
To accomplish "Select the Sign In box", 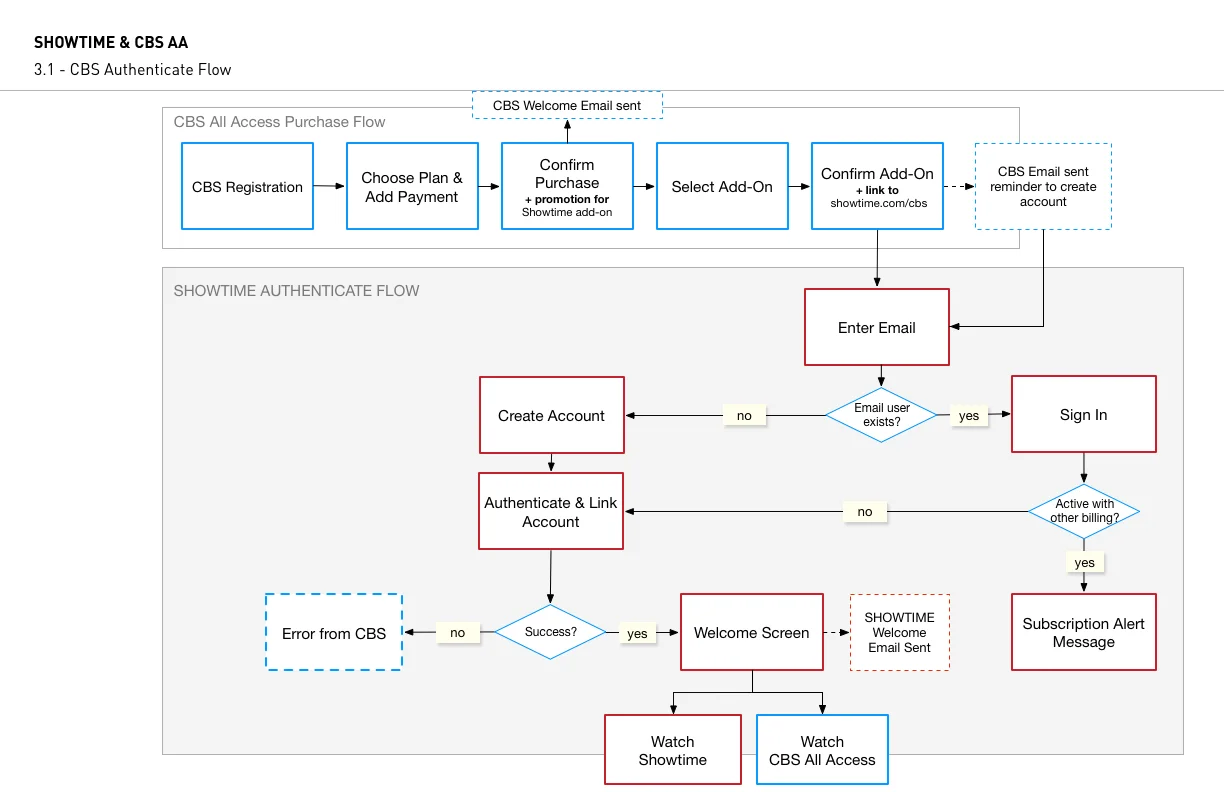I will (x=1084, y=415).
